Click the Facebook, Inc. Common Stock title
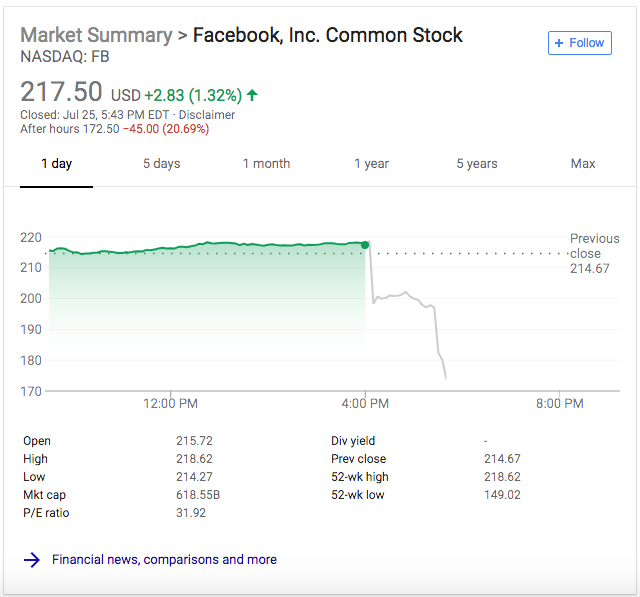Image resolution: width=640 pixels, height=597 pixels. click(327, 35)
